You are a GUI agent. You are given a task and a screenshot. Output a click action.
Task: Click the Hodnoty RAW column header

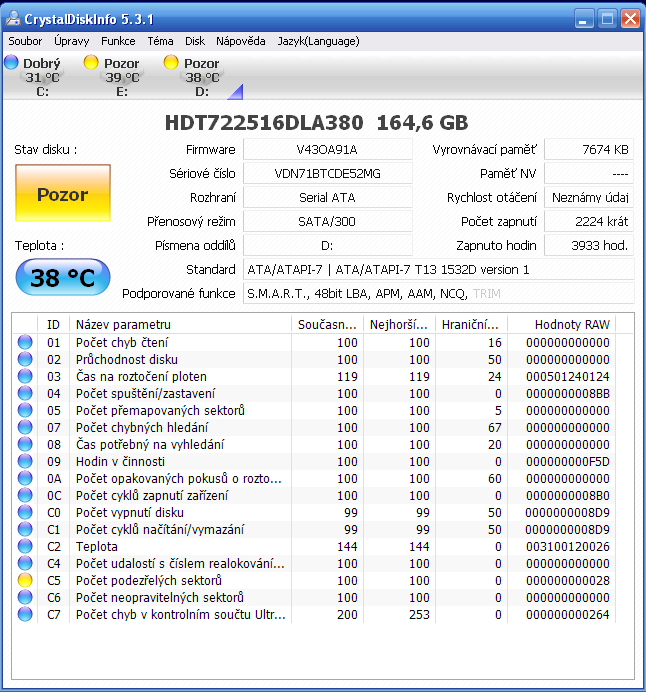pyautogui.click(x=561, y=325)
